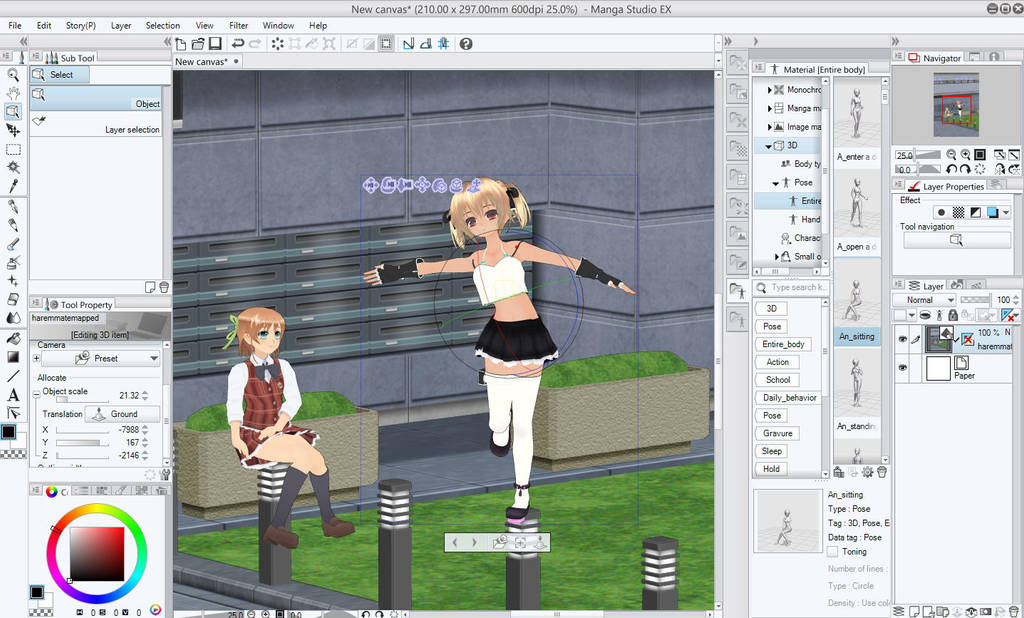Click the New file toolbar icon
1024x618 pixels.
[x=181, y=44]
